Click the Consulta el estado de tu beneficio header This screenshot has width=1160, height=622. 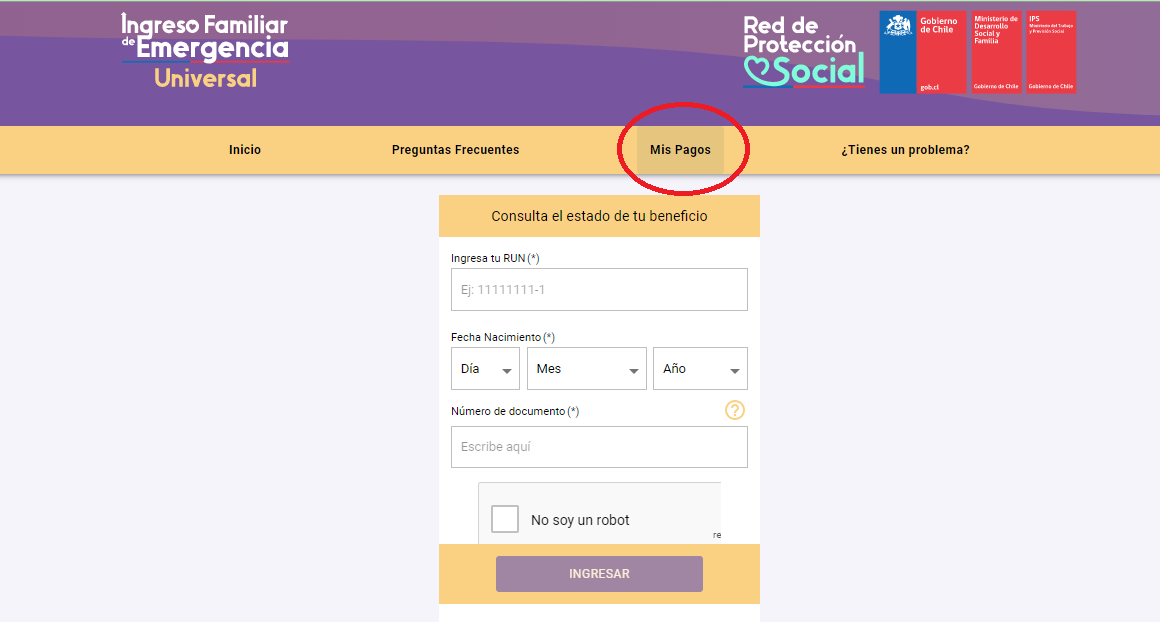(599, 216)
